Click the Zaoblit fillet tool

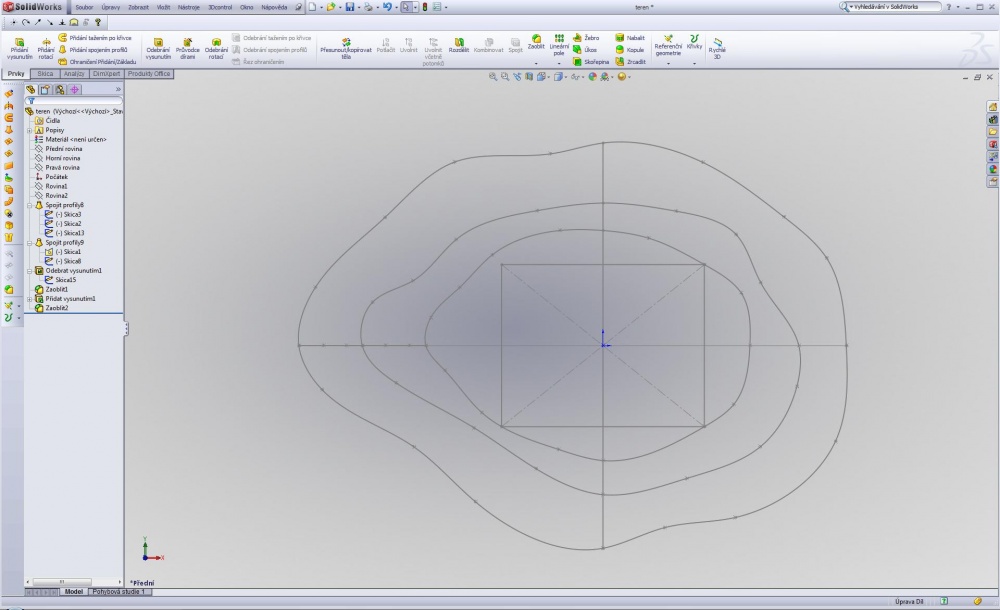point(536,43)
